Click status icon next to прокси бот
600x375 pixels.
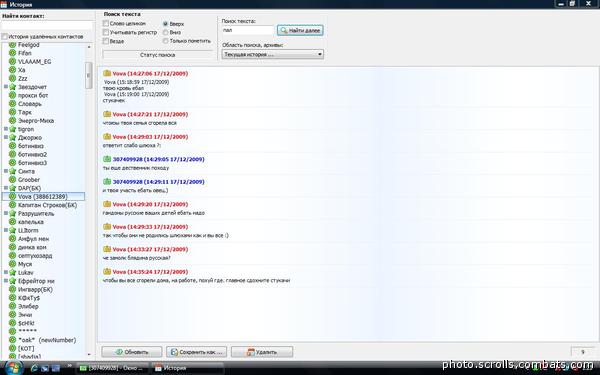pos(12,95)
